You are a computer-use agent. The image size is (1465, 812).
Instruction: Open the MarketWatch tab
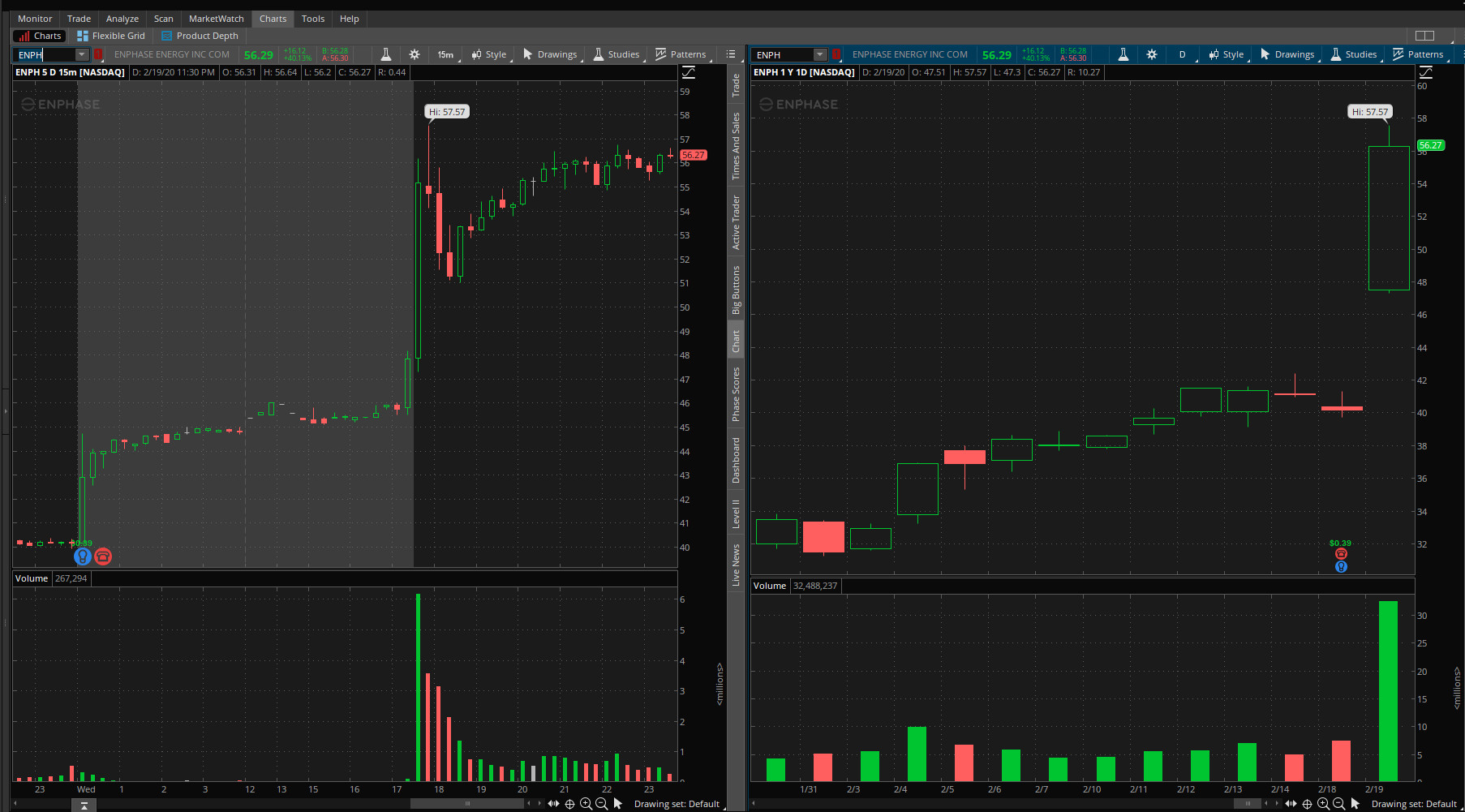point(216,19)
